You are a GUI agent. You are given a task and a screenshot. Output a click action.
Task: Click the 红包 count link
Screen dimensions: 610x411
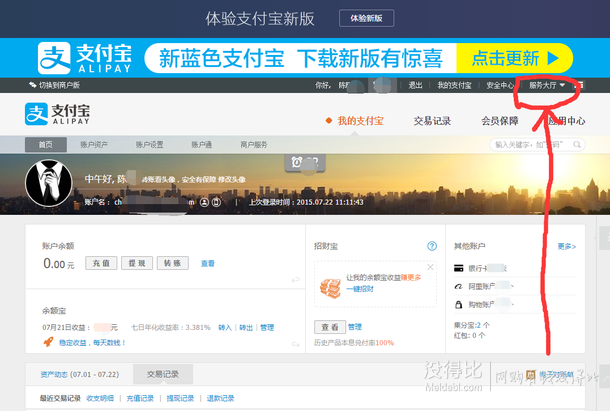pos(474,335)
